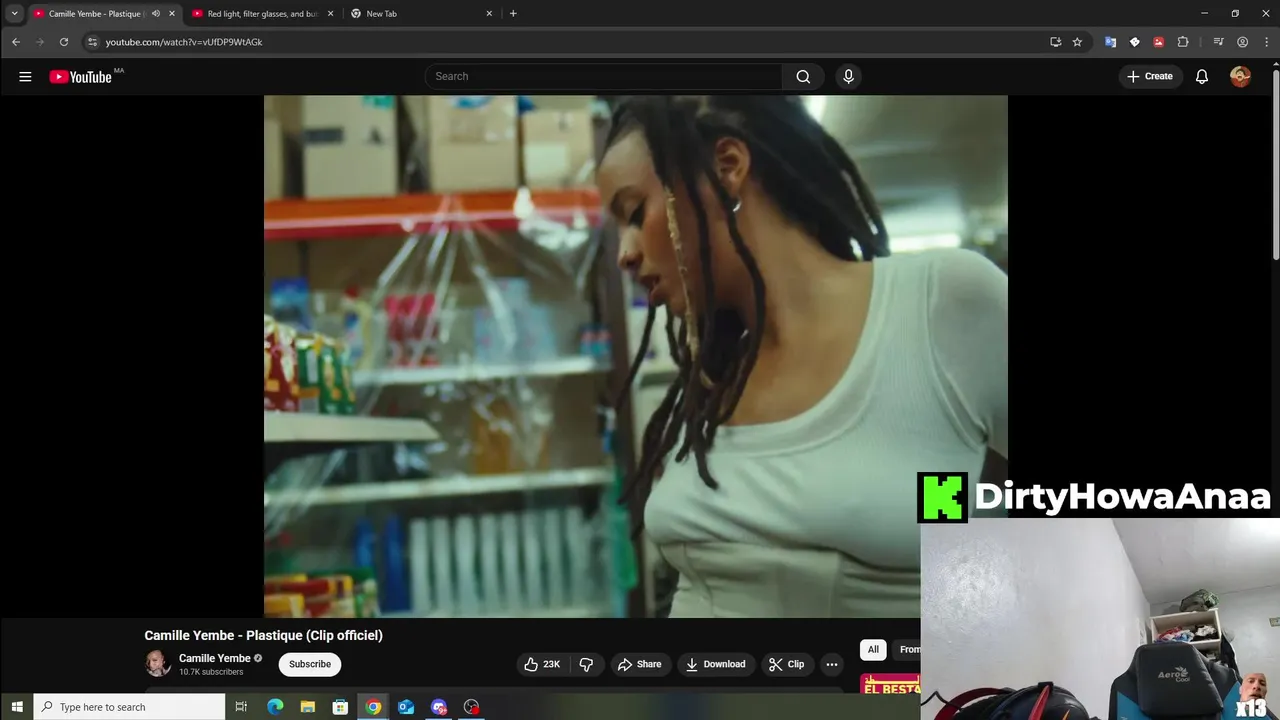Open a new browser tab
This screenshot has width=1280, height=720.
(x=513, y=14)
